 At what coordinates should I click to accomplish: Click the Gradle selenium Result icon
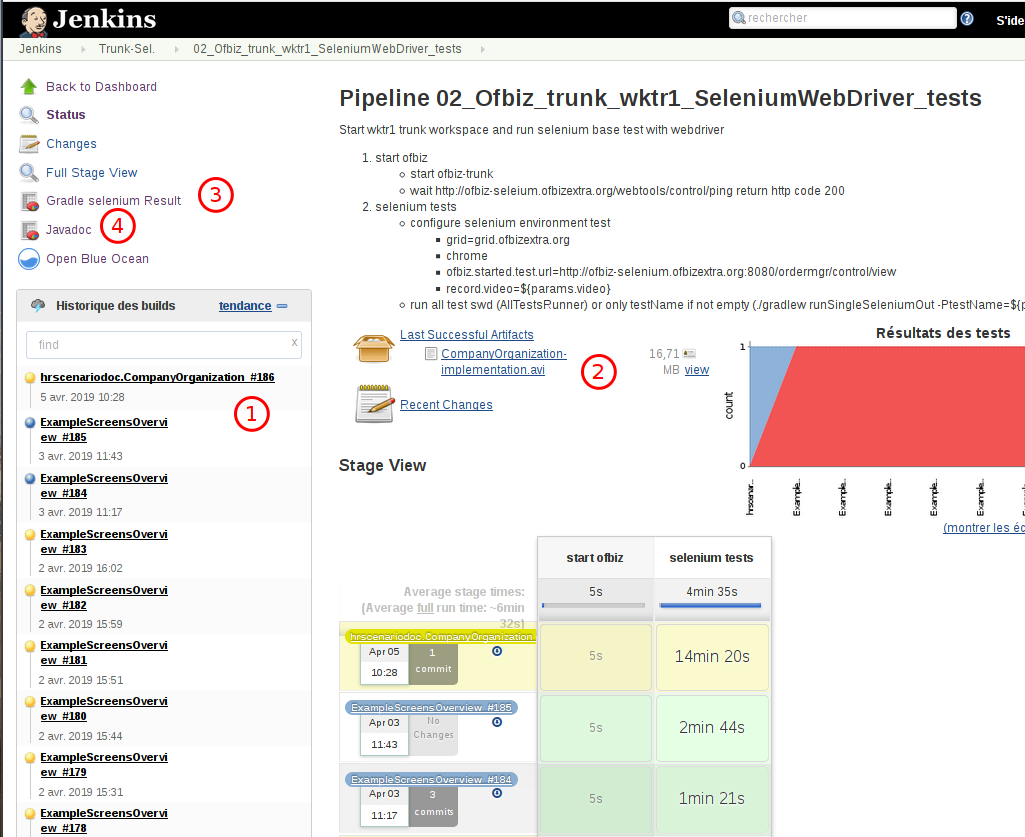click(x=29, y=201)
